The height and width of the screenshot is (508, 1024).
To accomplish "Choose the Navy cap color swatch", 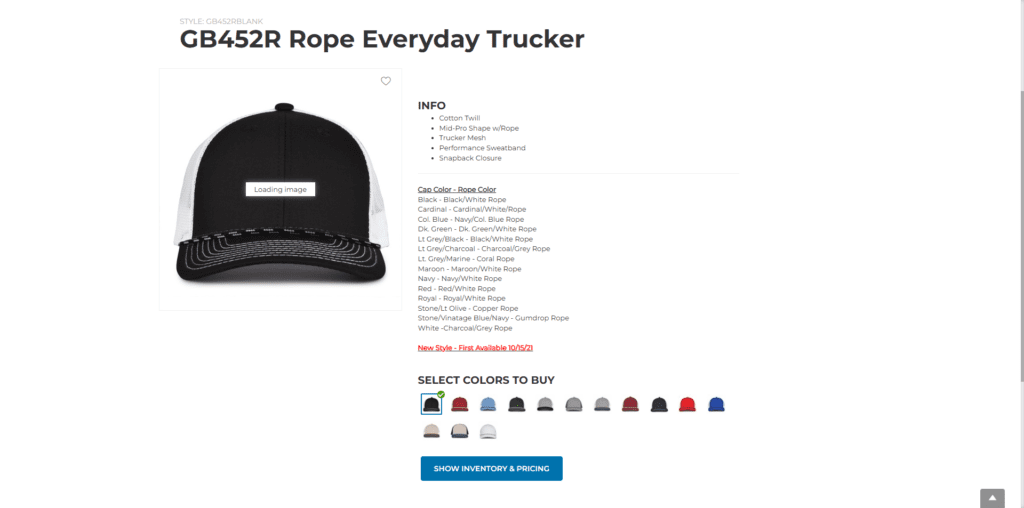I will (x=659, y=404).
